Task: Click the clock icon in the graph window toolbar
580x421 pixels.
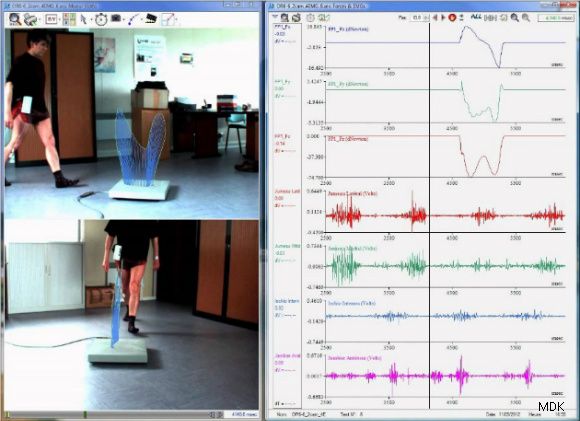Action: click(x=310, y=17)
